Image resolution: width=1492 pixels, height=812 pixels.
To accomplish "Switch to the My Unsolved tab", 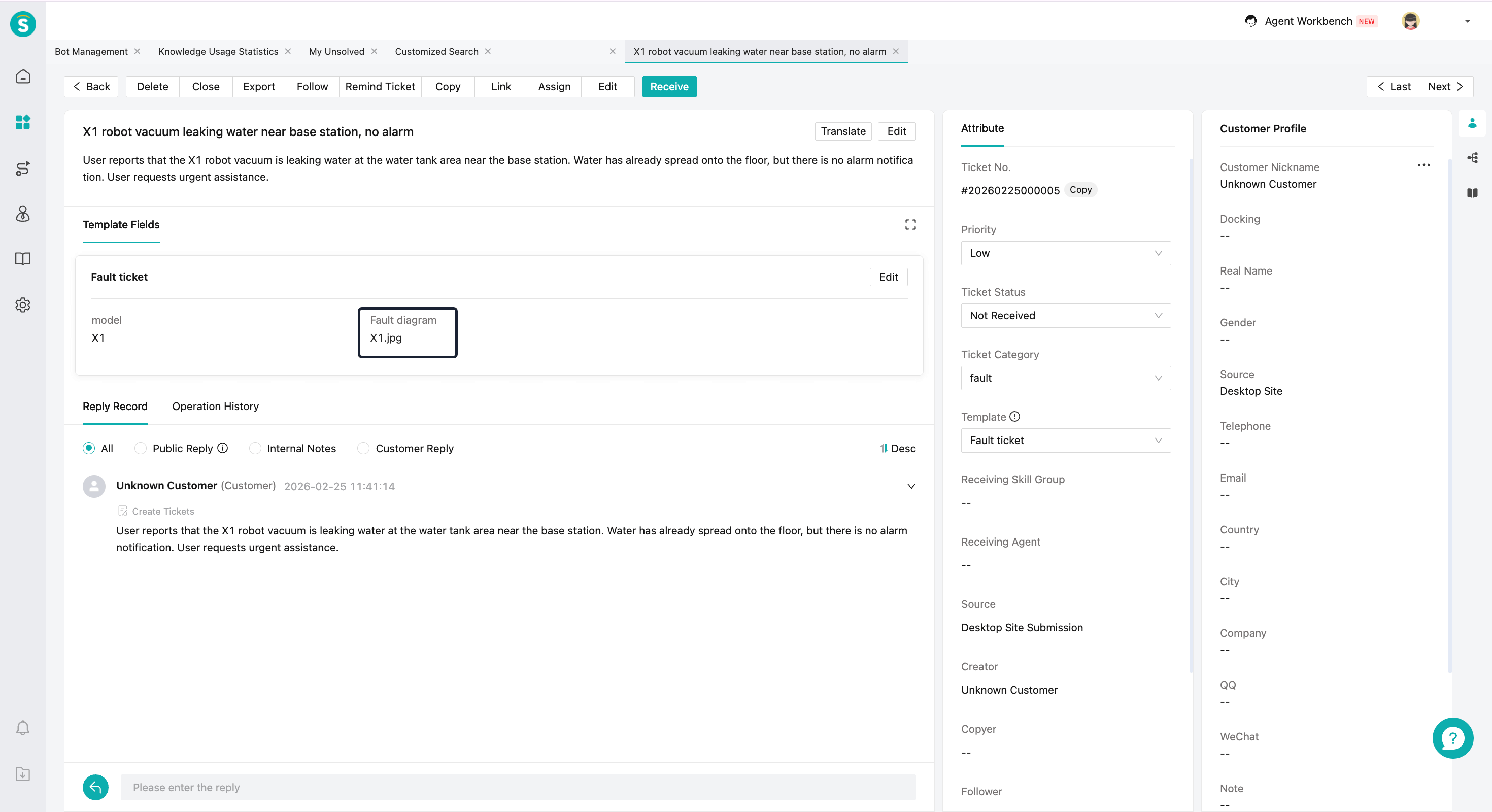I will [x=336, y=52].
